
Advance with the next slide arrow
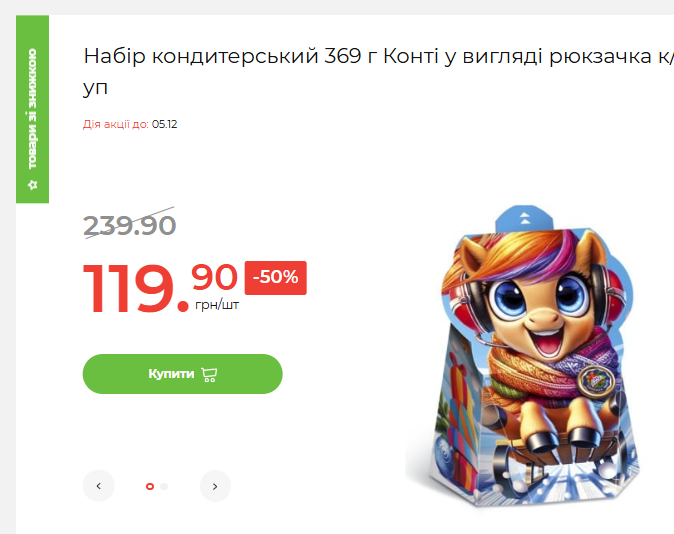215,486
